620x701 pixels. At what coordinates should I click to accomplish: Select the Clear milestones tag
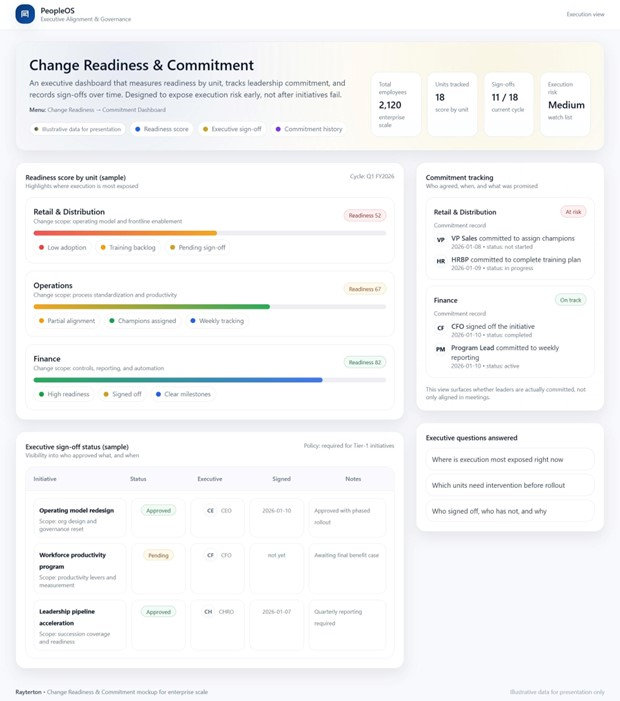click(183, 394)
